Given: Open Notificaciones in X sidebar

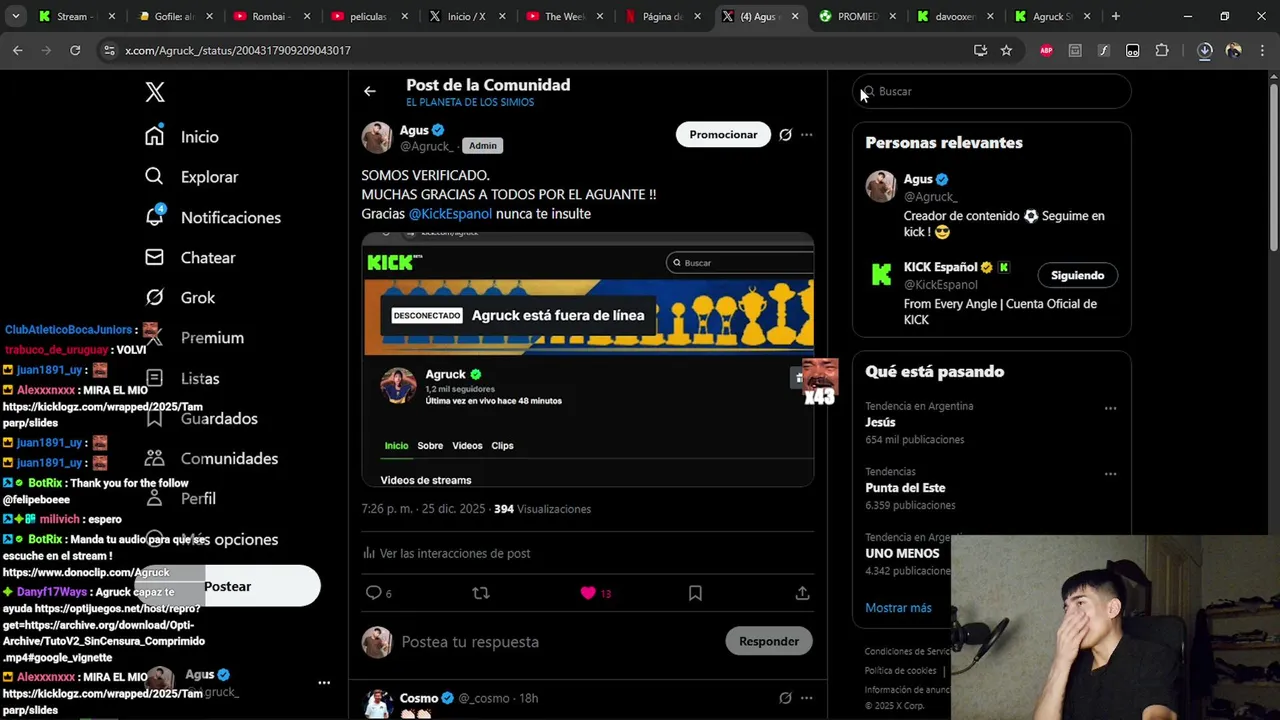Looking at the screenshot, I should click(213, 217).
